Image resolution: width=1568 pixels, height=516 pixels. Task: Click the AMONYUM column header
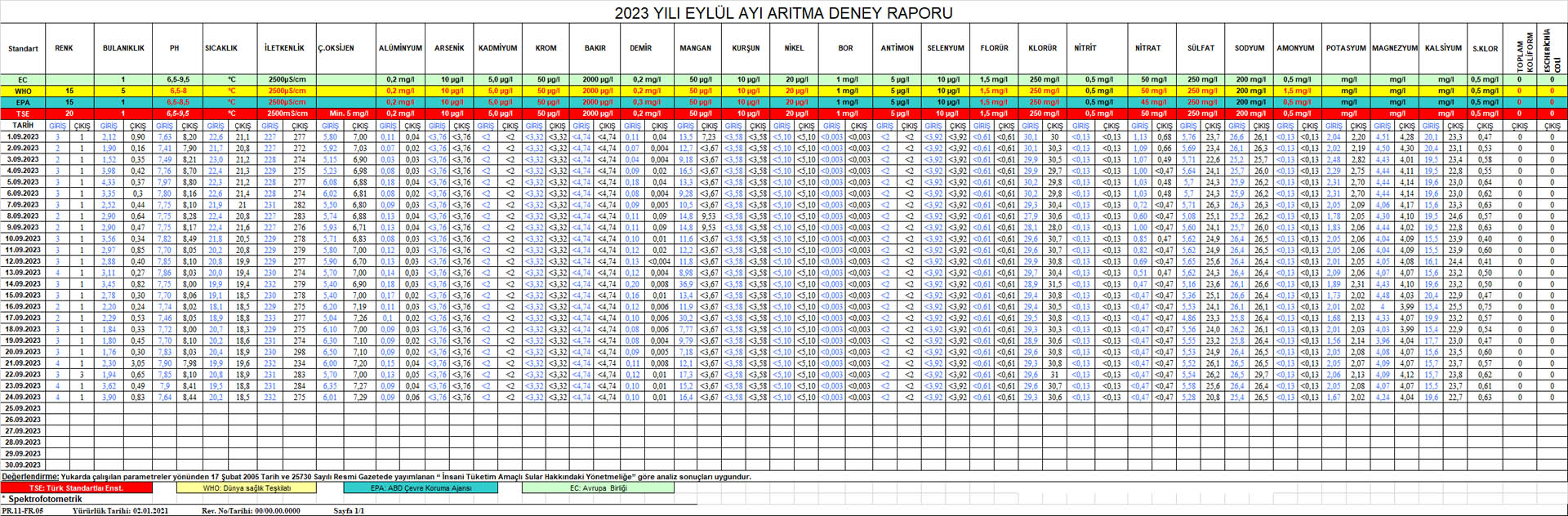[x=1296, y=48]
